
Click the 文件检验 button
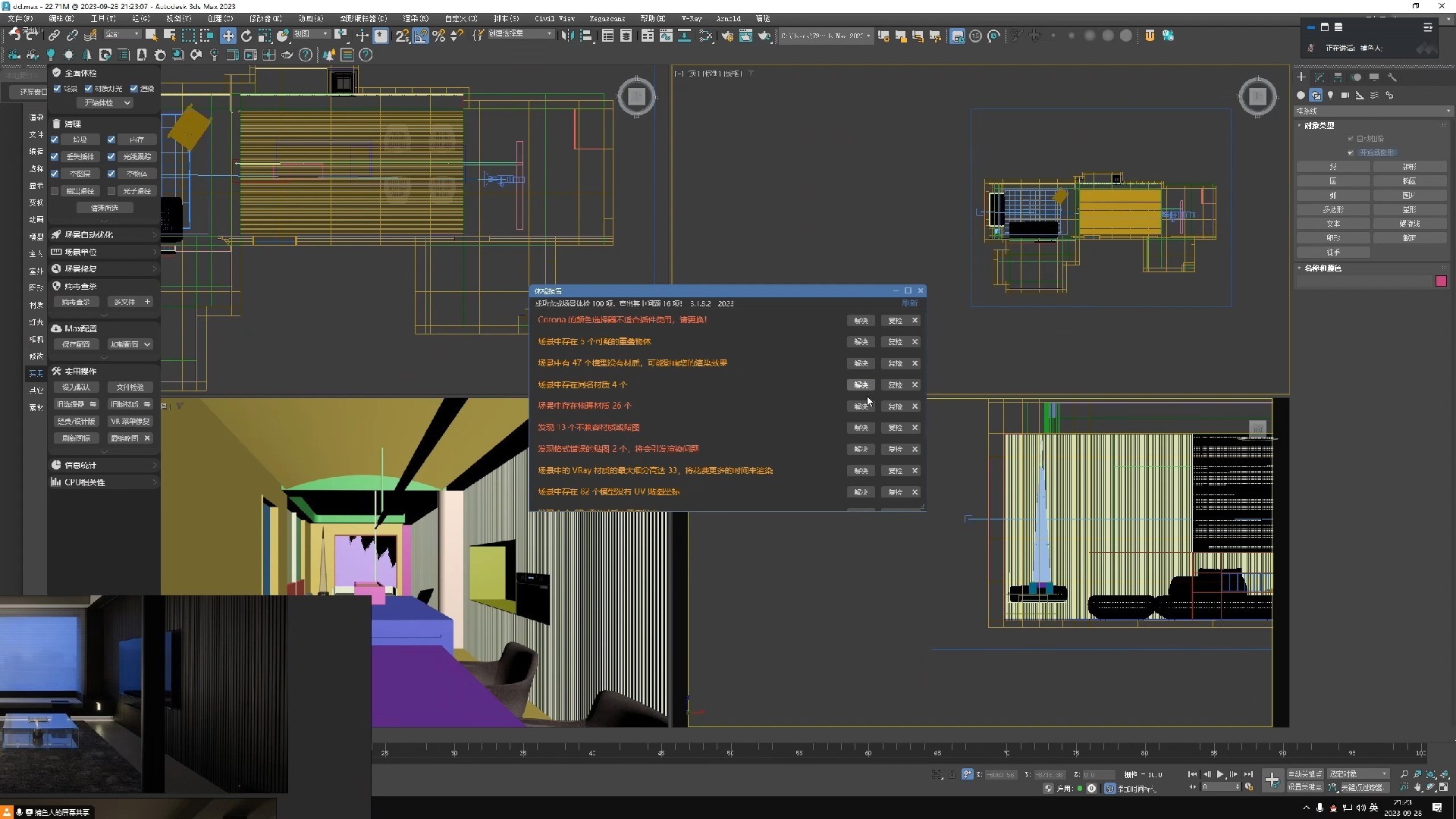click(130, 388)
